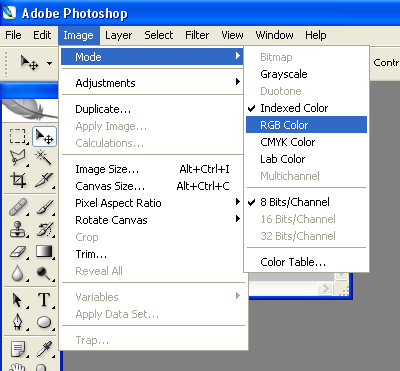This screenshot has width=400, height=371.
Task: Click the greyed Crop entry
Action: [x=152, y=237]
